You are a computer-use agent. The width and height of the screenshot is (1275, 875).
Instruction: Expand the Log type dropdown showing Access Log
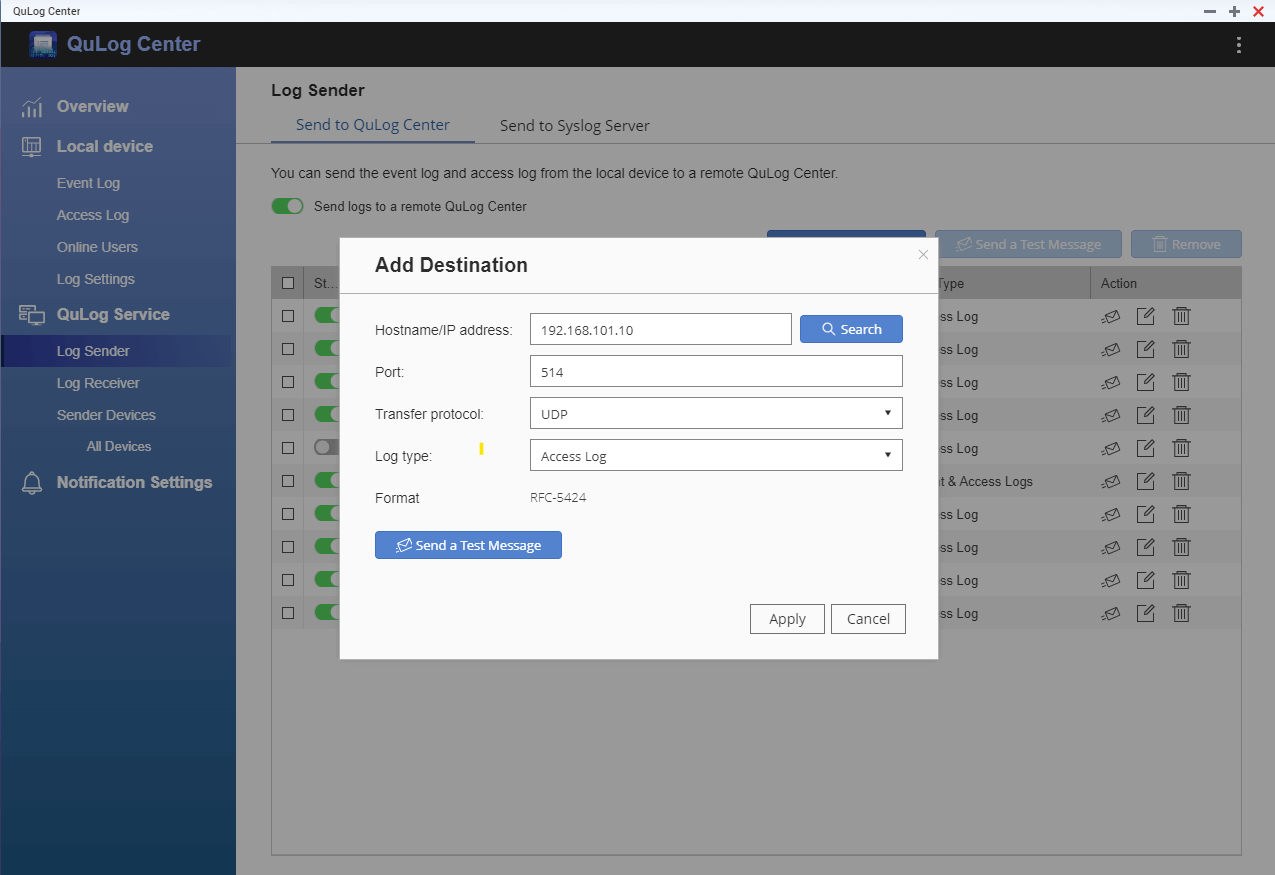(715, 455)
